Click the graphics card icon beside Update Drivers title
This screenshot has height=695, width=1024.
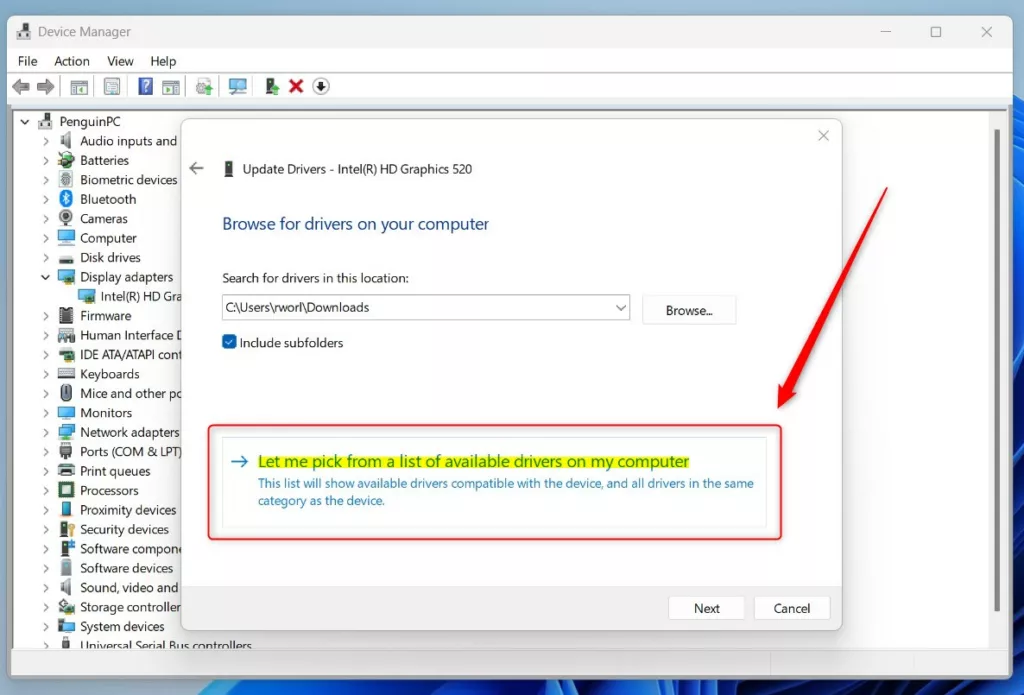point(229,169)
